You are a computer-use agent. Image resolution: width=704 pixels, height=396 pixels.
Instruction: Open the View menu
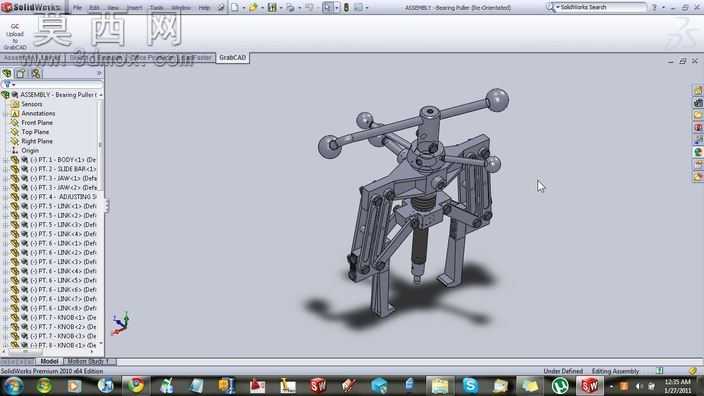pos(113,8)
